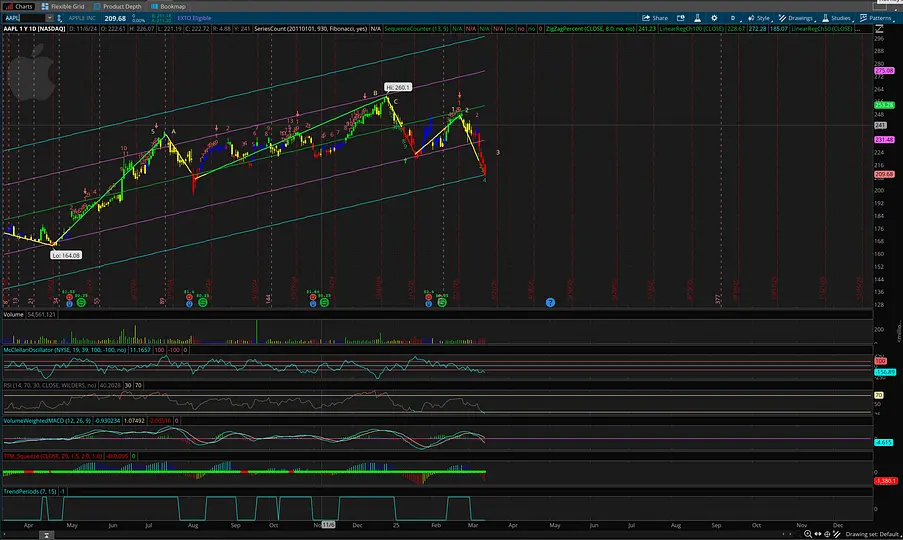903x540 pixels.
Task: Click the blue event marker on timeline
Action: pos(549,301)
